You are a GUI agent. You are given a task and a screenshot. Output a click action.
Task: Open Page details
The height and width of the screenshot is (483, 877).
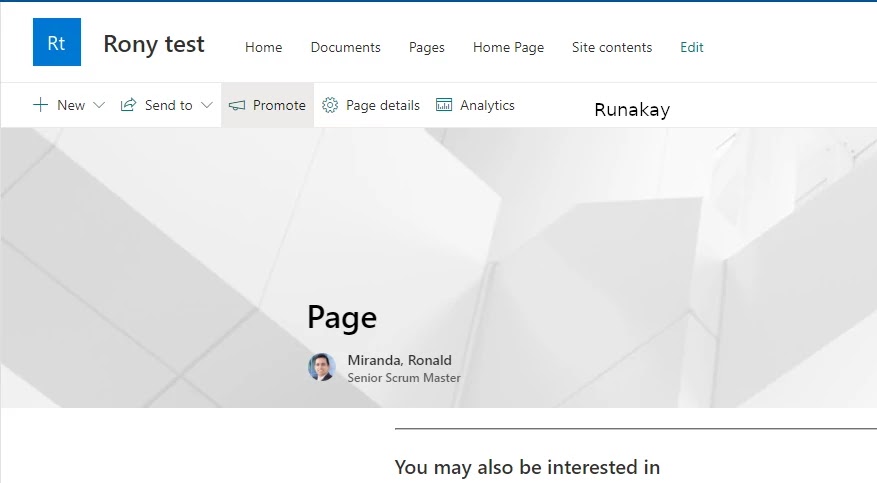383,105
